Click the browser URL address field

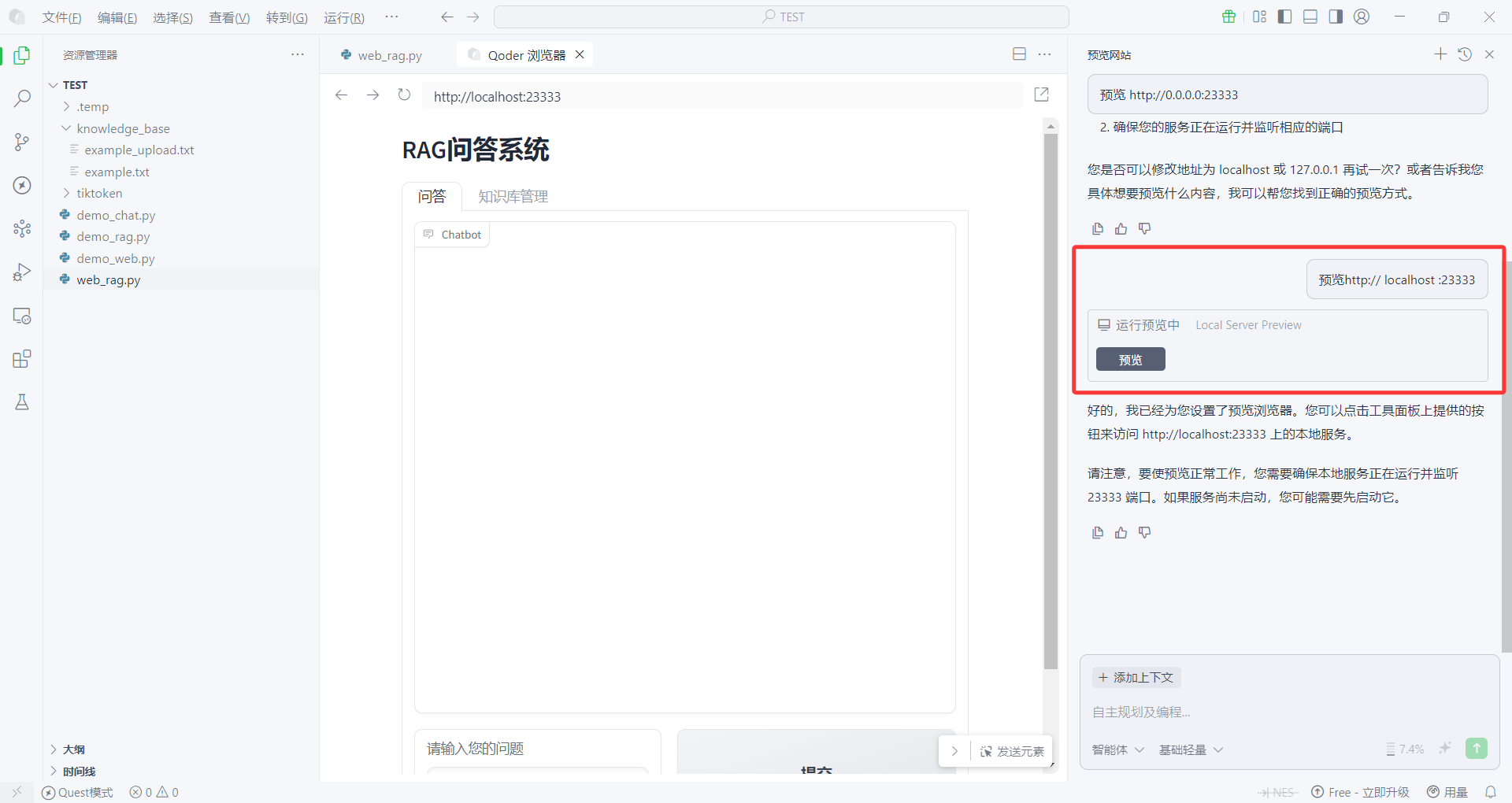[x=722, y=96]
